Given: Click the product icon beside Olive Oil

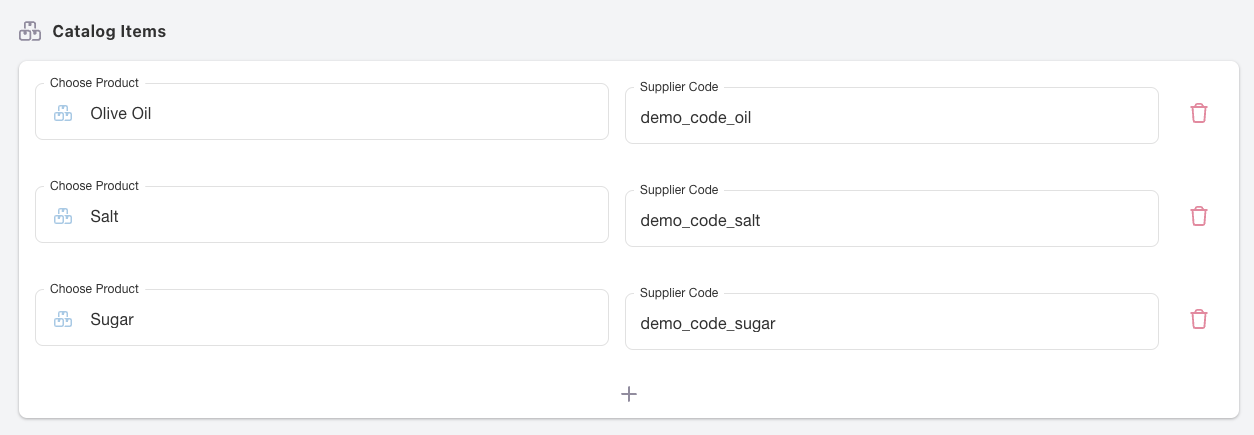Looking at the screenshot, I should [63, 113].
